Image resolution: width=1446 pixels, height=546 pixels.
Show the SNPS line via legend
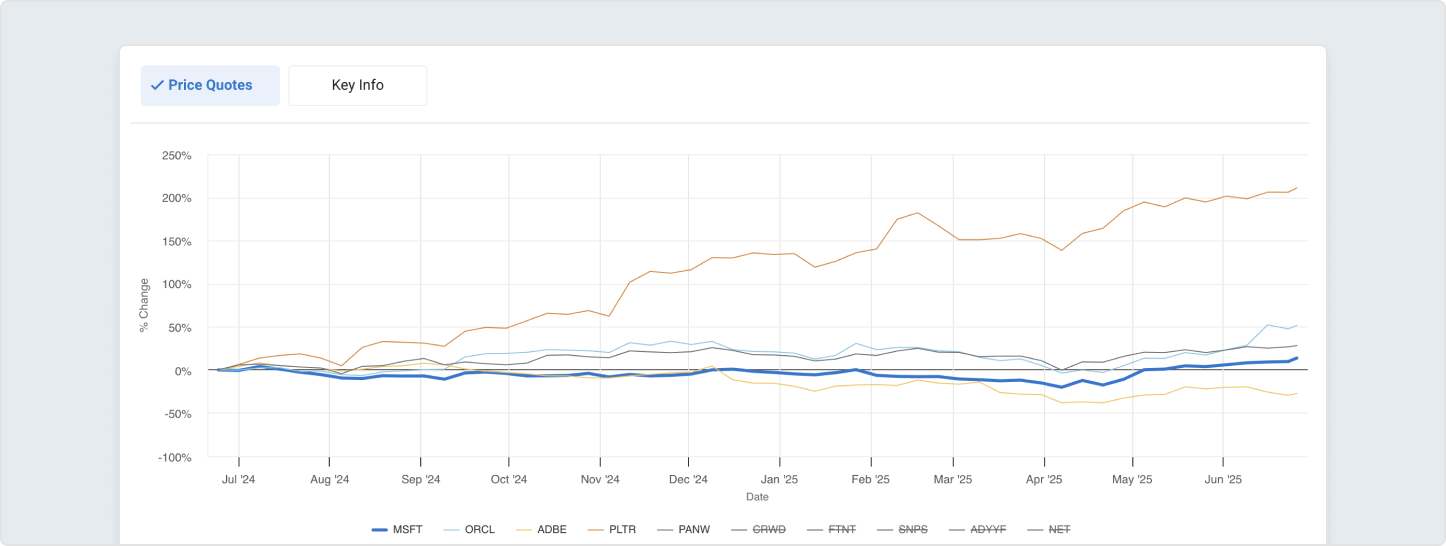[913, 529]
